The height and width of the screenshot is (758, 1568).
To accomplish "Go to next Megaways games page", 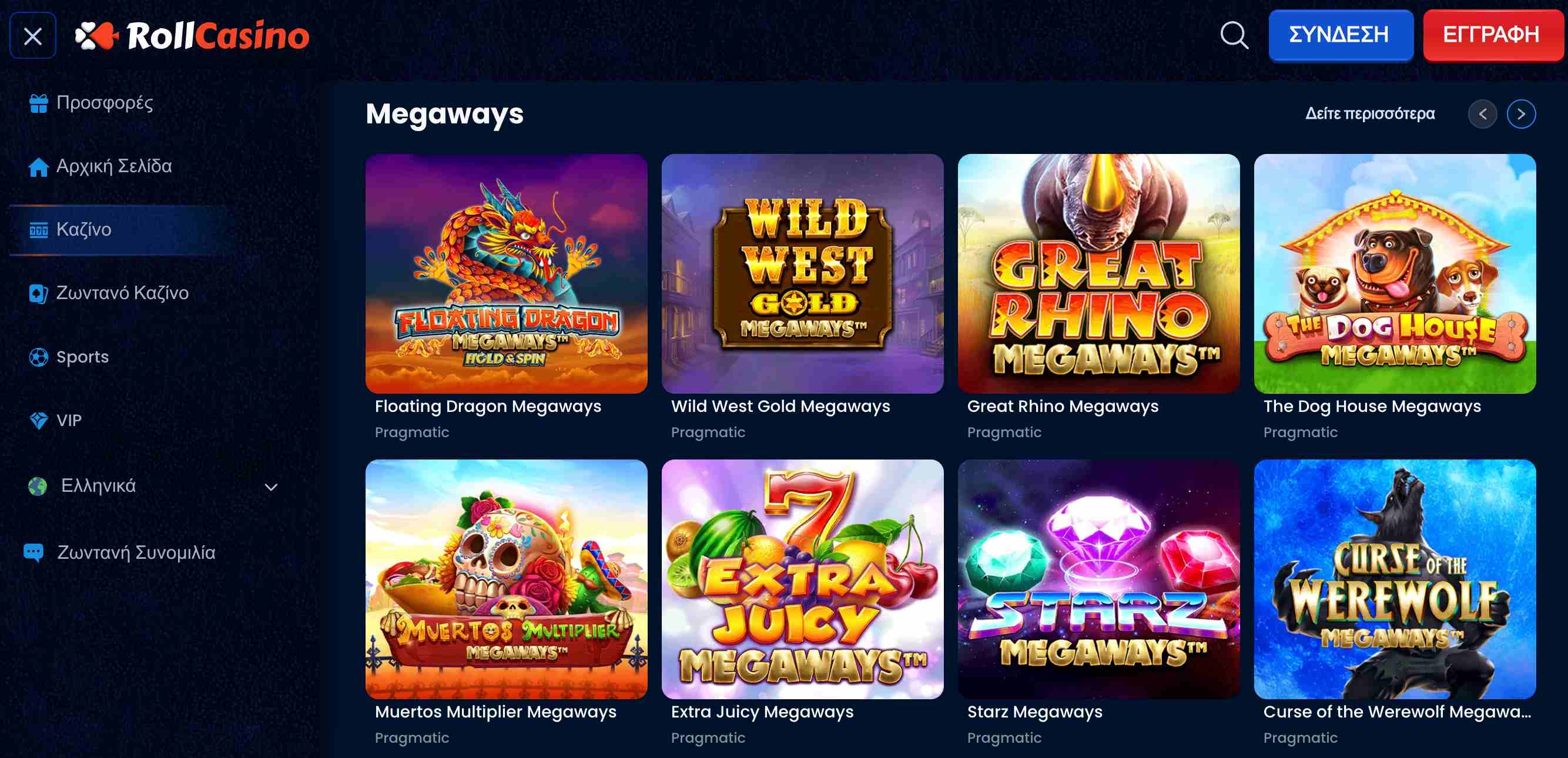I will (x=1521, y=114).
